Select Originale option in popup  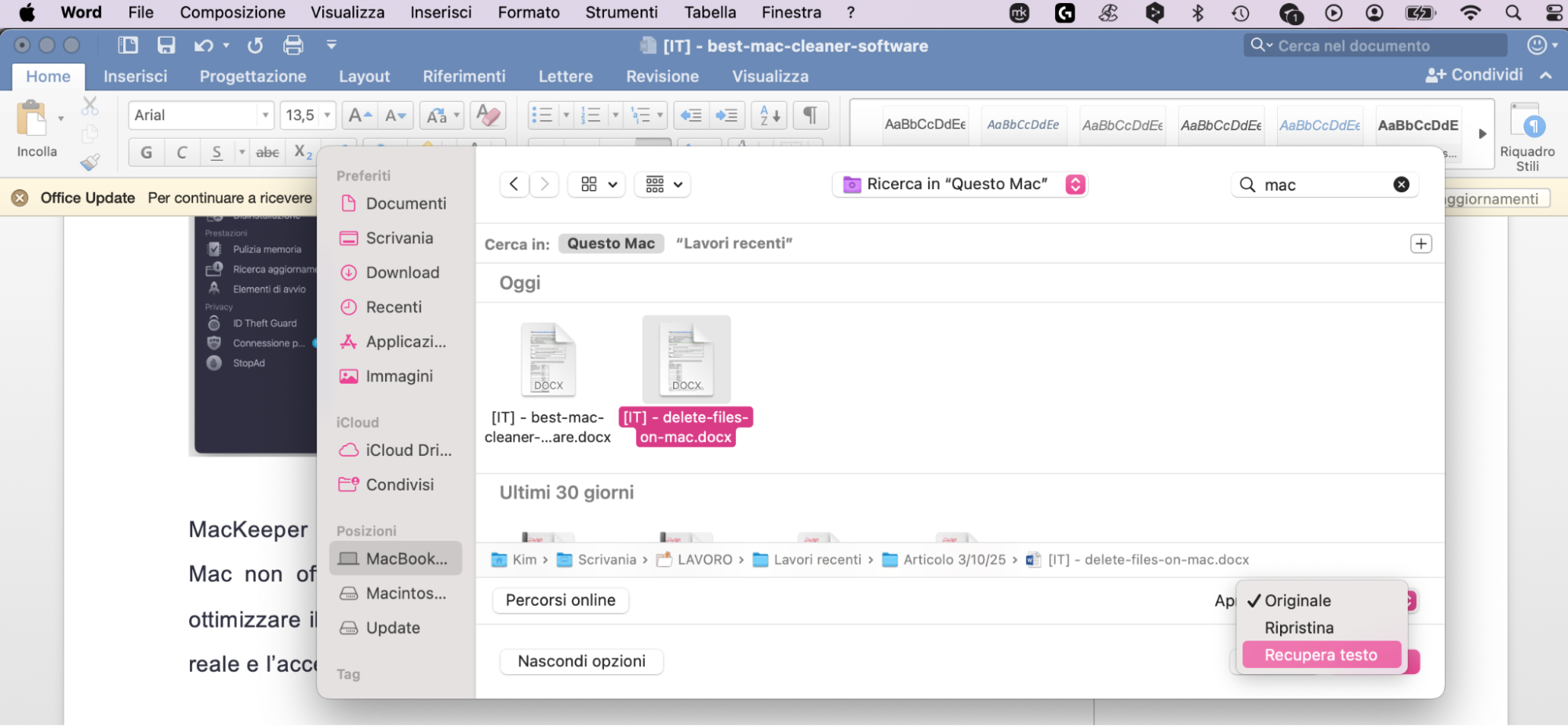tap(1321, 600)
